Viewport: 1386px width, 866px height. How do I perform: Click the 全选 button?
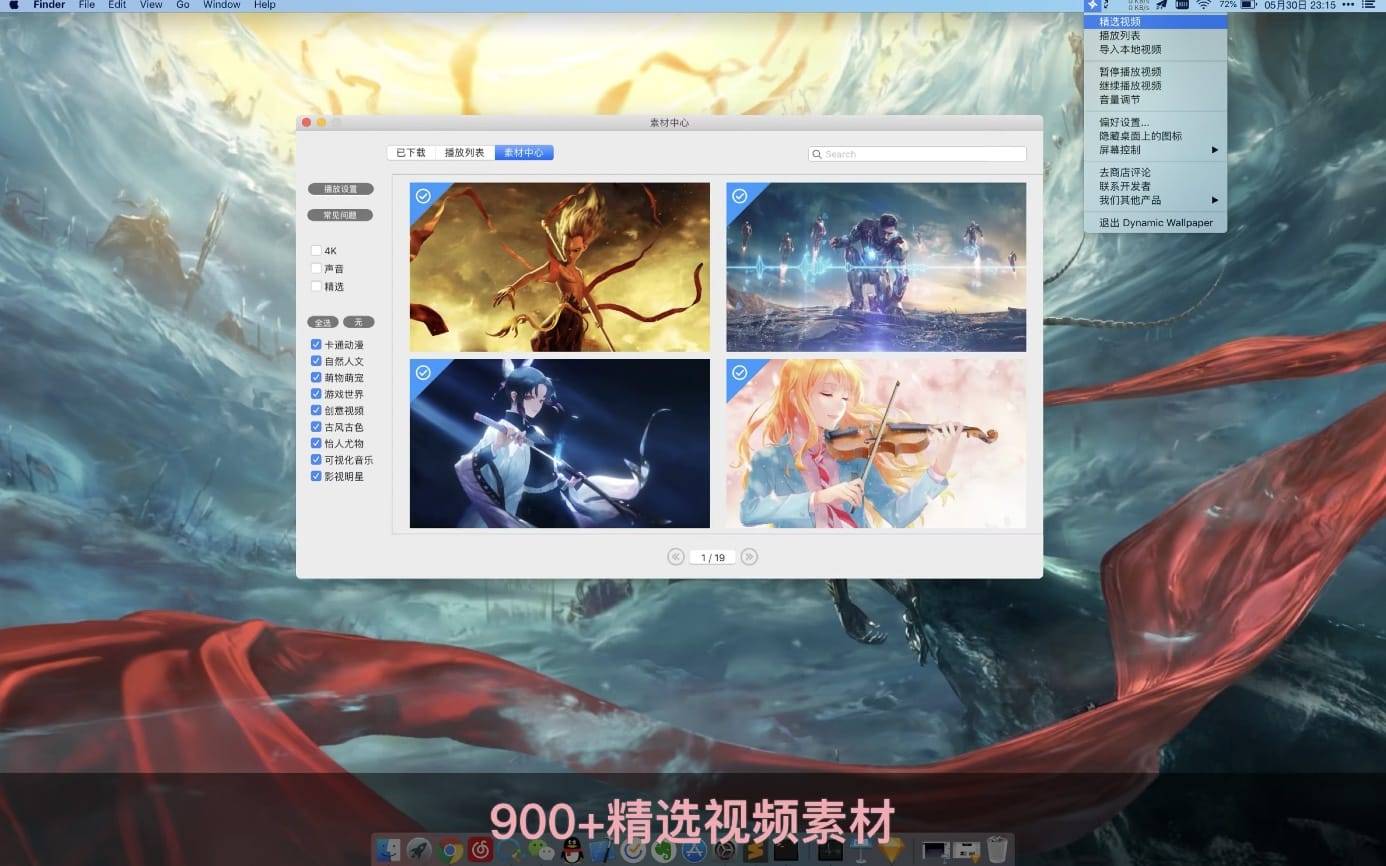tap(323, 322)
